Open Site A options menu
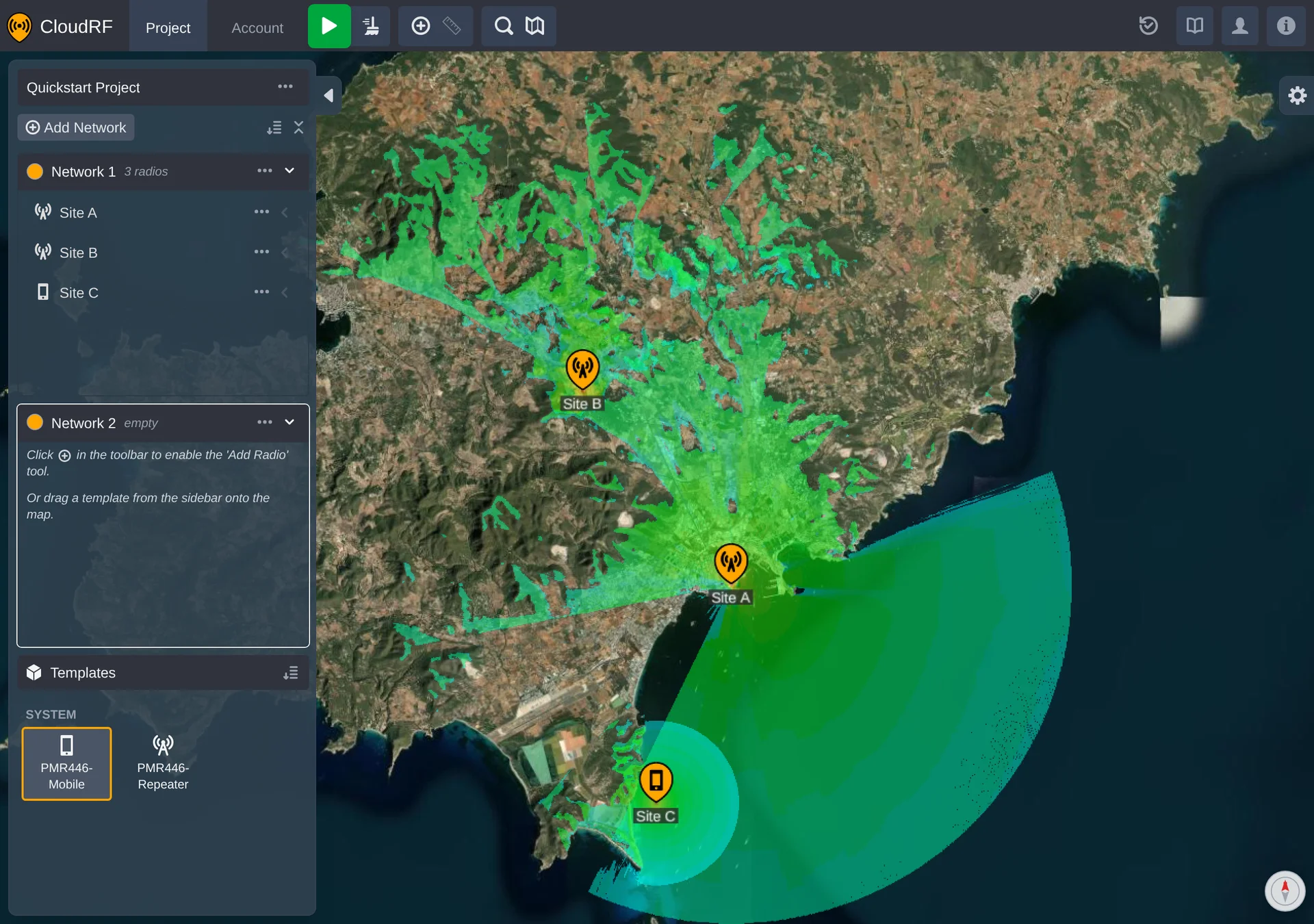1314x924 pixels. (261, 212)
